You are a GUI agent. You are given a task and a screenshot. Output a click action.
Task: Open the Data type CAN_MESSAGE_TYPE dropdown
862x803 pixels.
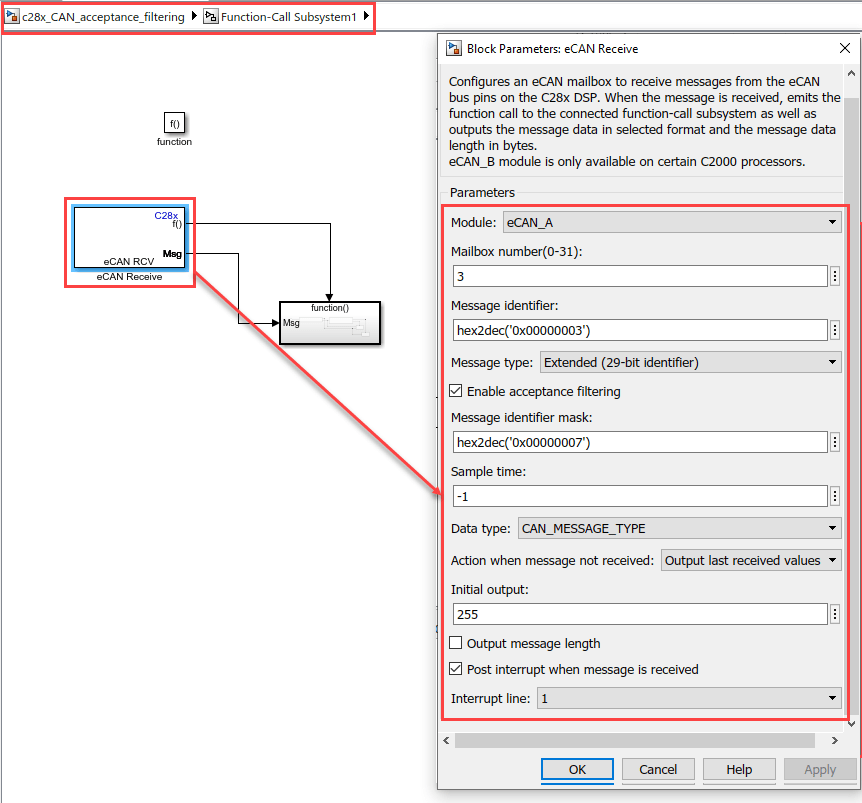coord(679,529)
